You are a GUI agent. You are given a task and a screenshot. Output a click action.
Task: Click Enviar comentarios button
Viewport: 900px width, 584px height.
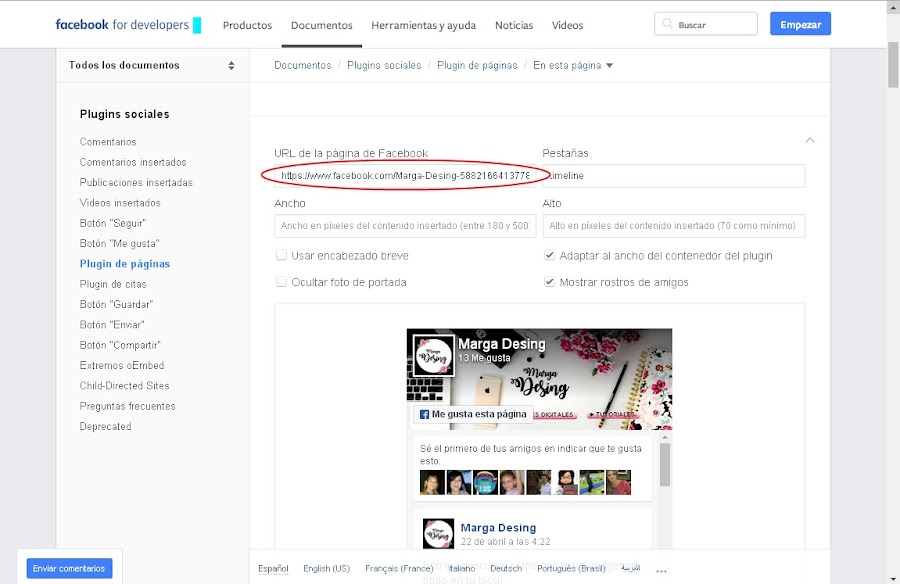(69, 568)
